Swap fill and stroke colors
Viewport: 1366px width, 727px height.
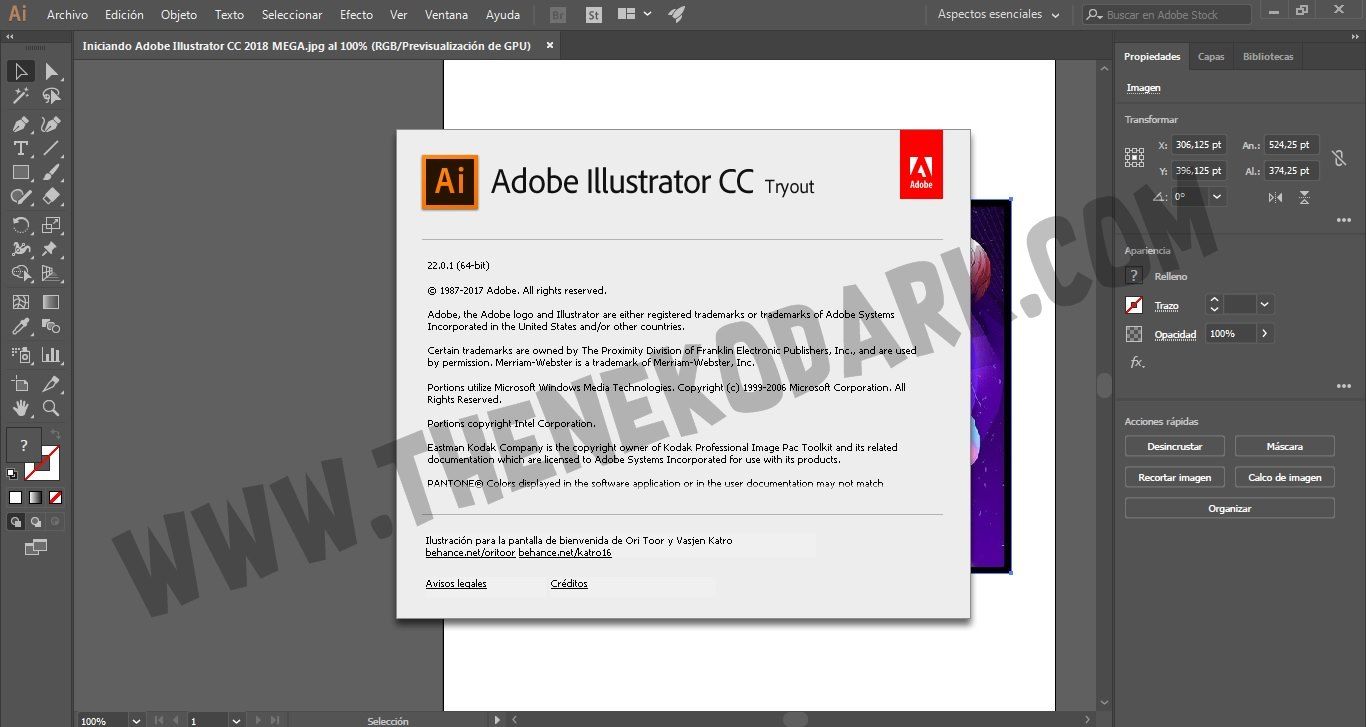(x=56, y=435)
